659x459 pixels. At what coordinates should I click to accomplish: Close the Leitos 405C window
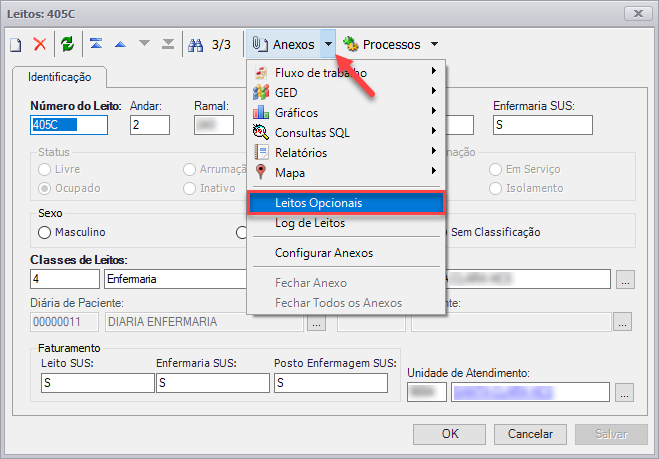click(638, 13)
